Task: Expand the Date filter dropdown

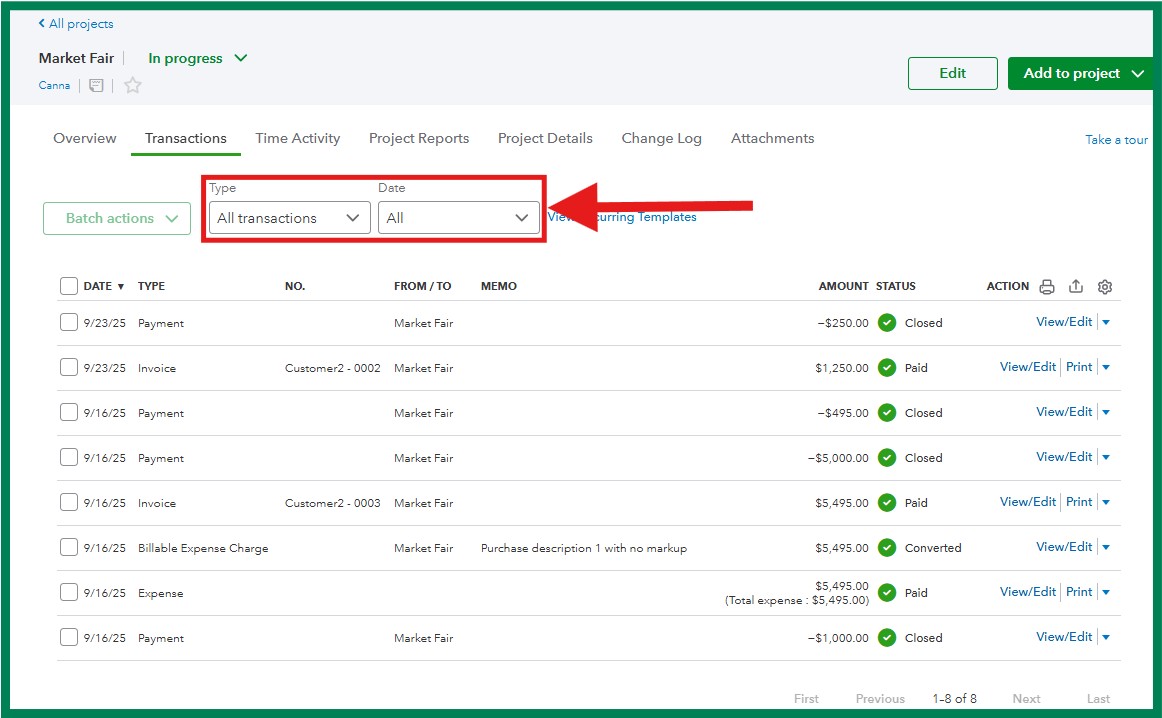Action: pyautogui.click(x=458, y=218)
